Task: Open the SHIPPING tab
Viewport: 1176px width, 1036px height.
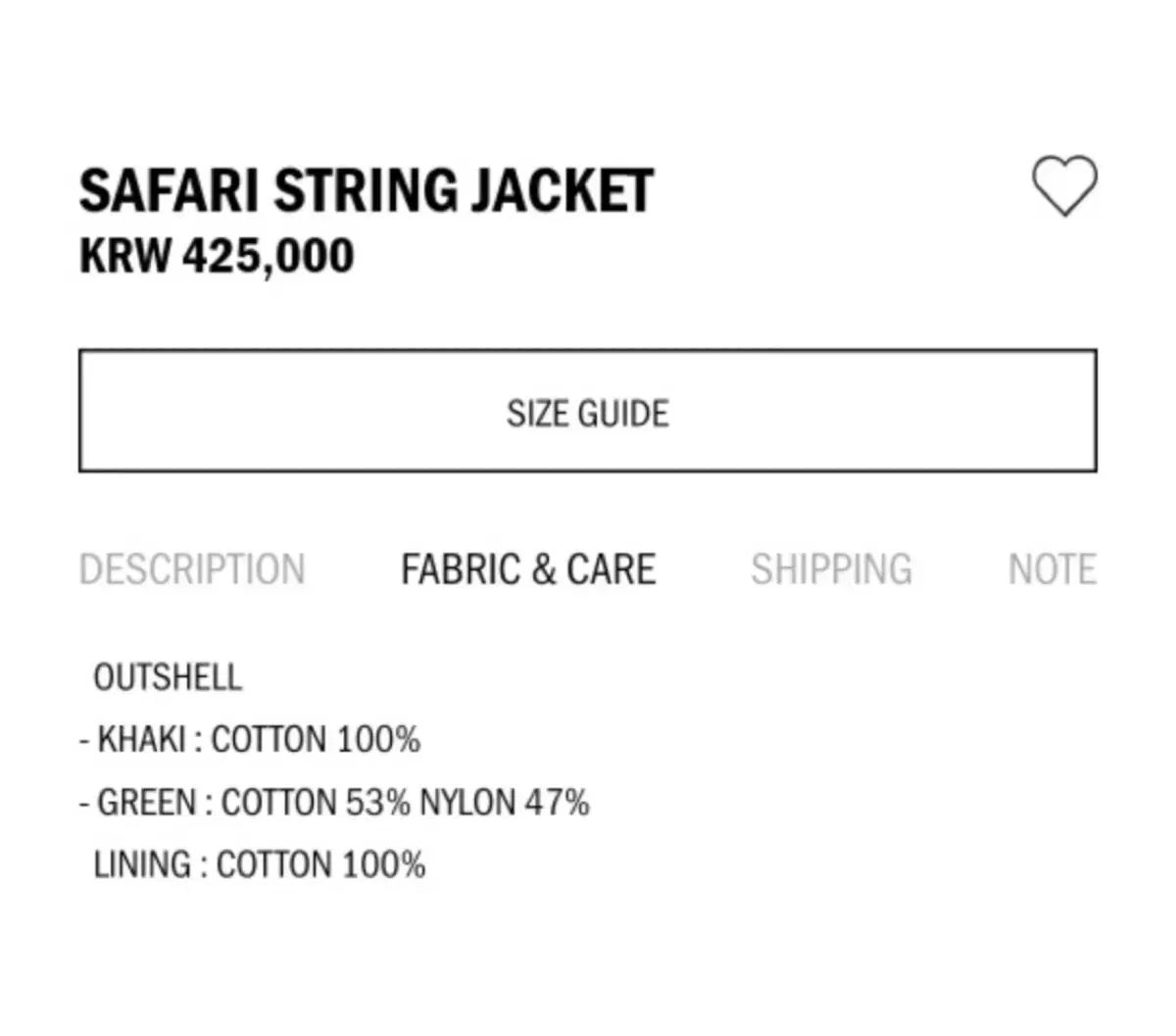Action: [x=831, y=569]
